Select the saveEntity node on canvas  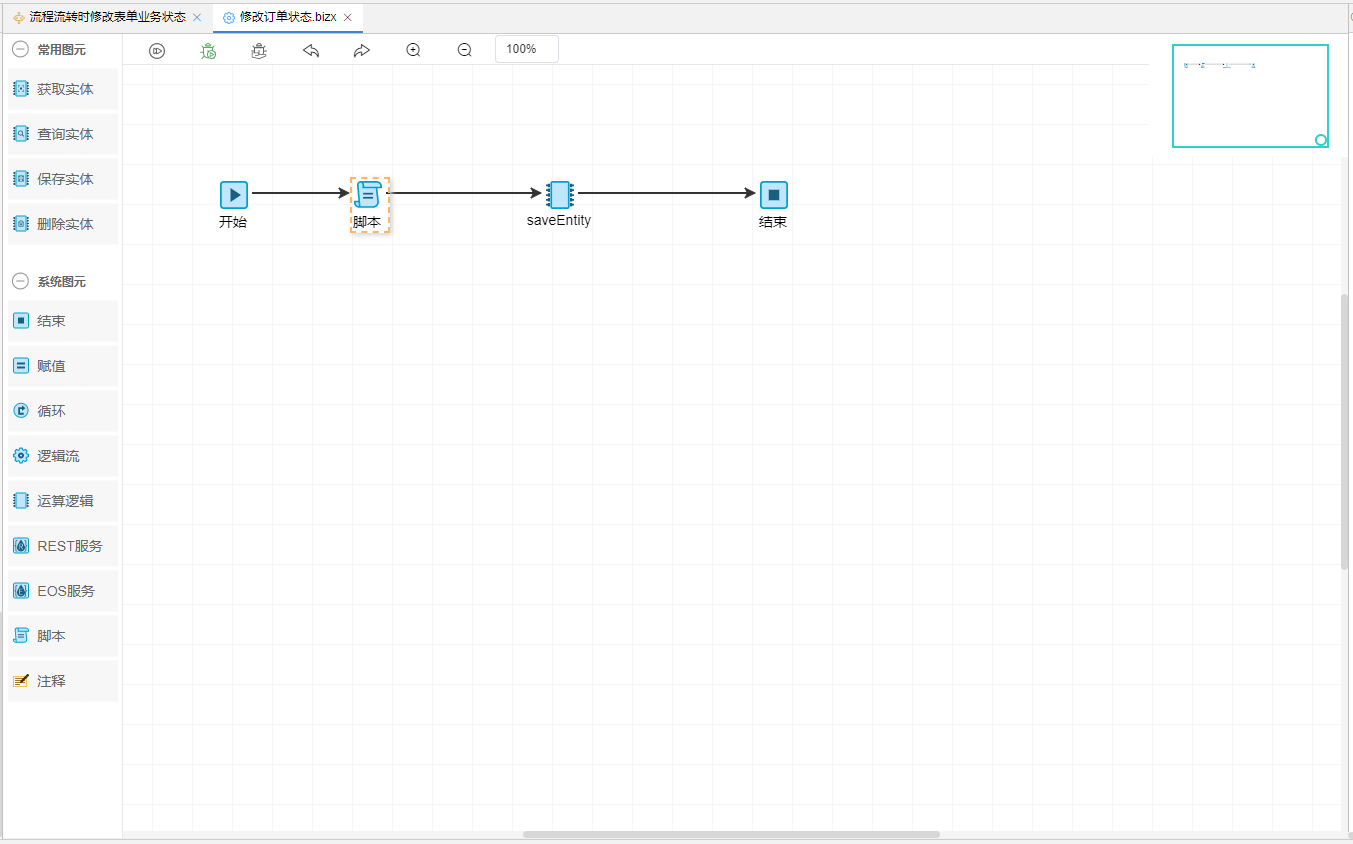coord(559,195)
